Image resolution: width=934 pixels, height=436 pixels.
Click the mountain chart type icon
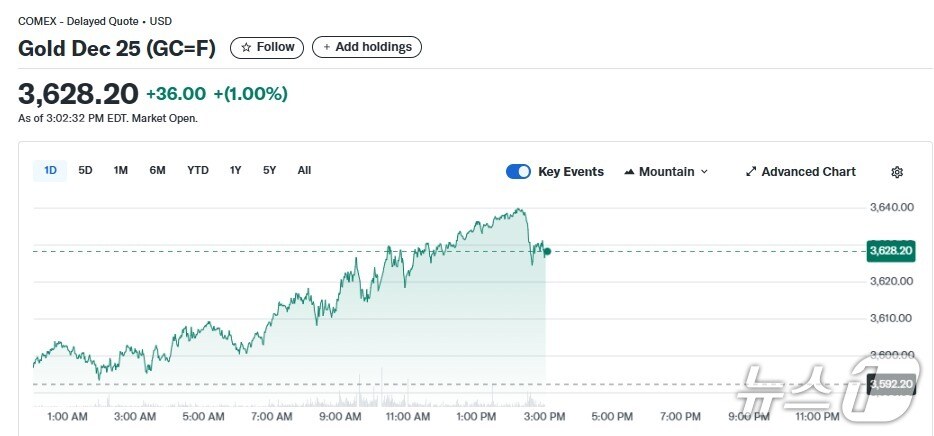629,172
